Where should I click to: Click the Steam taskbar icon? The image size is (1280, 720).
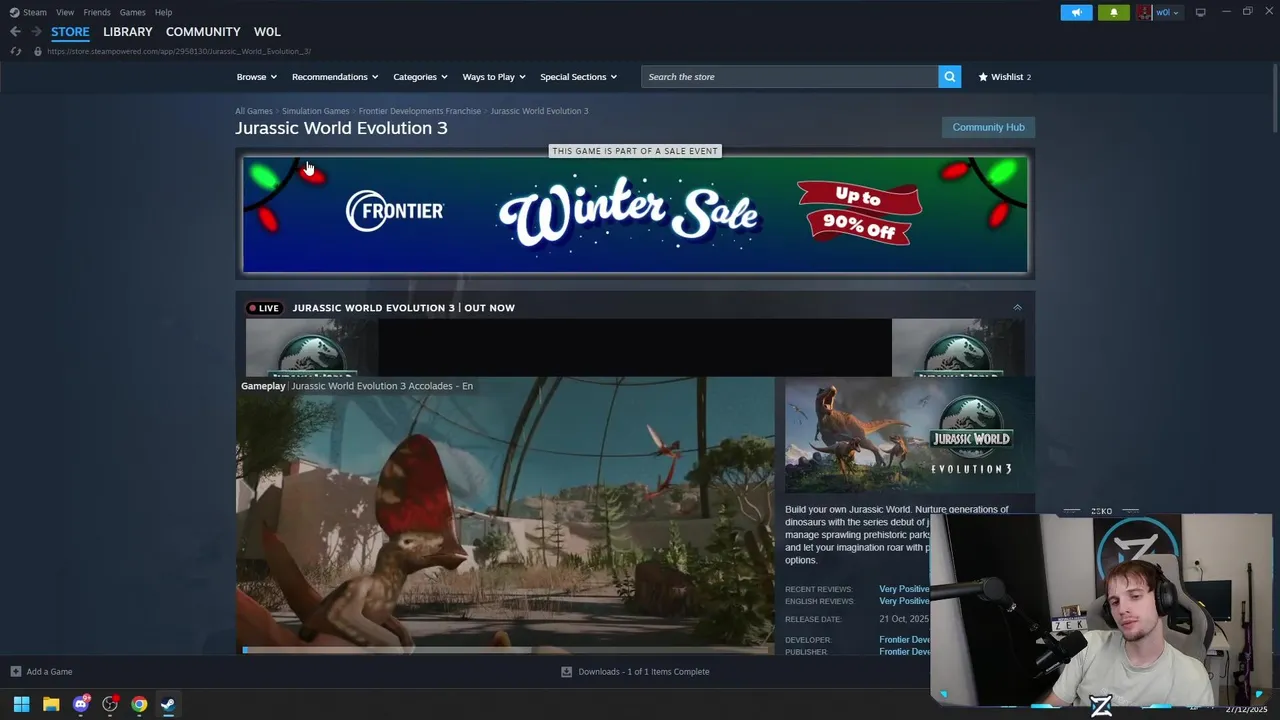tap(168, 704)
